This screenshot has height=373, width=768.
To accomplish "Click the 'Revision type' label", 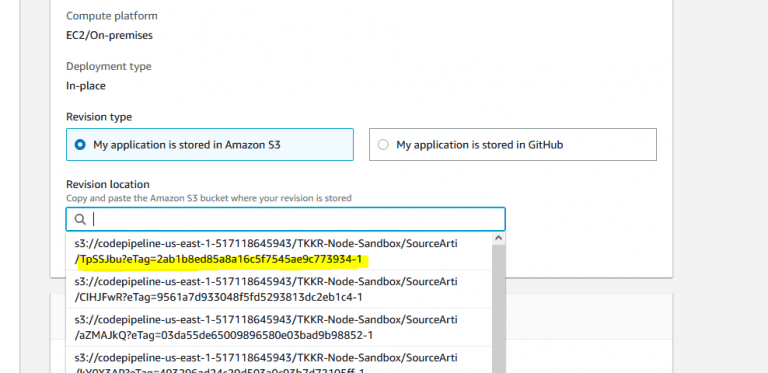I will [99, 117].
